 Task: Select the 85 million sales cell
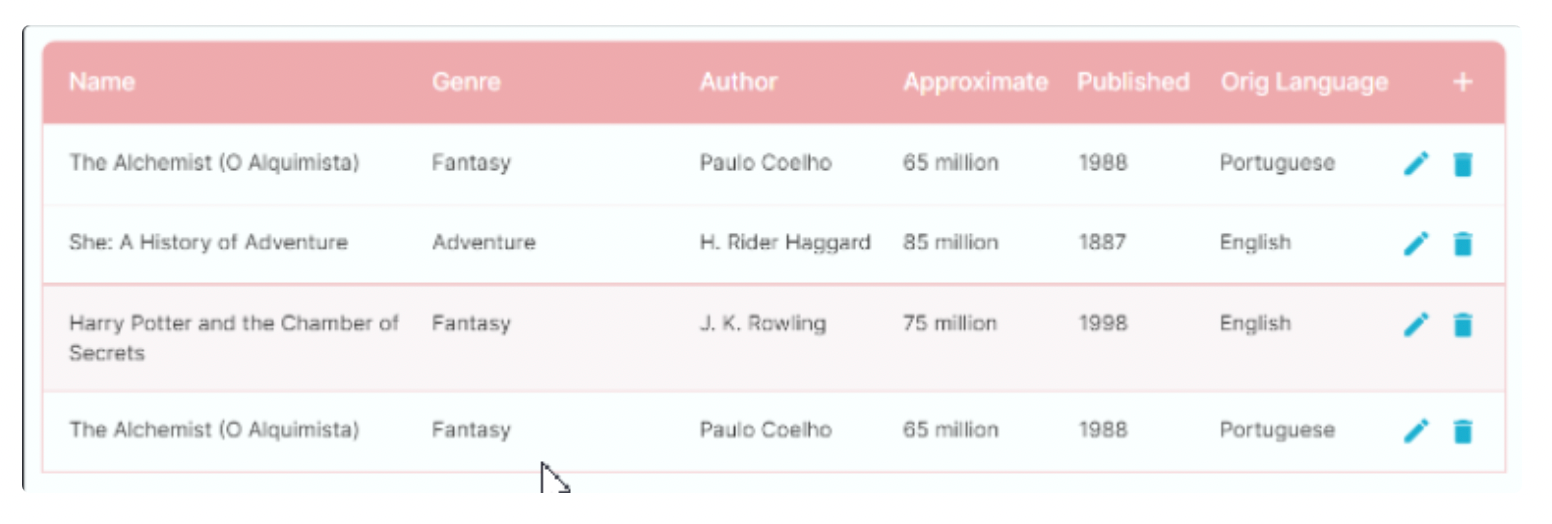point(950,242)
